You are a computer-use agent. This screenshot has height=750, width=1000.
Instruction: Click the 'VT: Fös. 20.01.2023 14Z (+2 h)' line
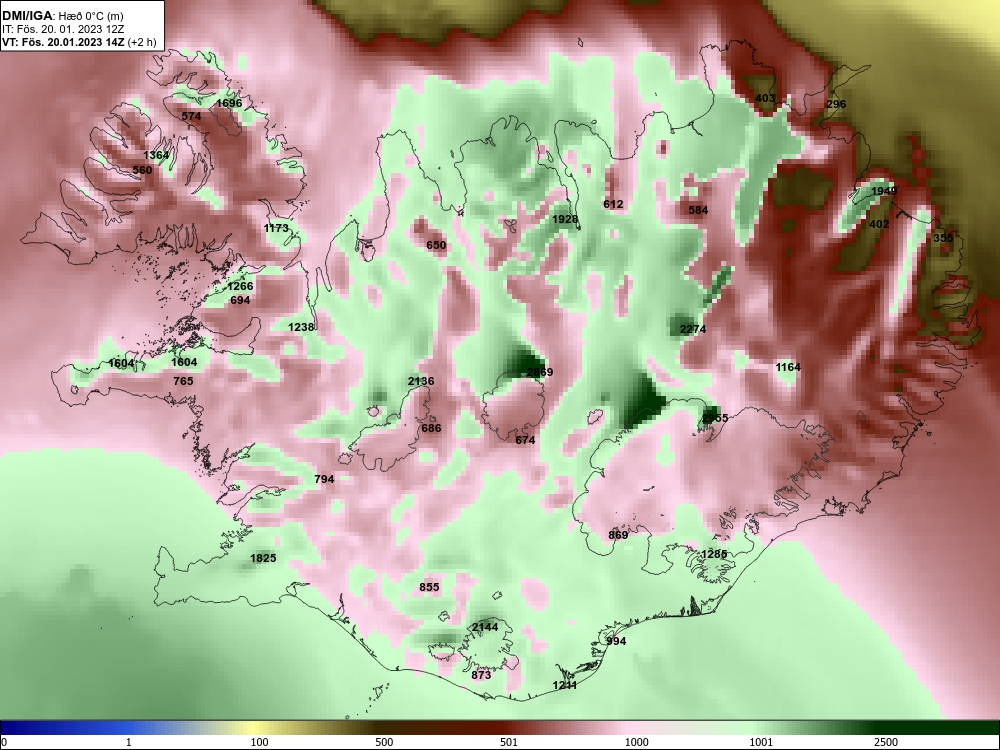point(79,42)
